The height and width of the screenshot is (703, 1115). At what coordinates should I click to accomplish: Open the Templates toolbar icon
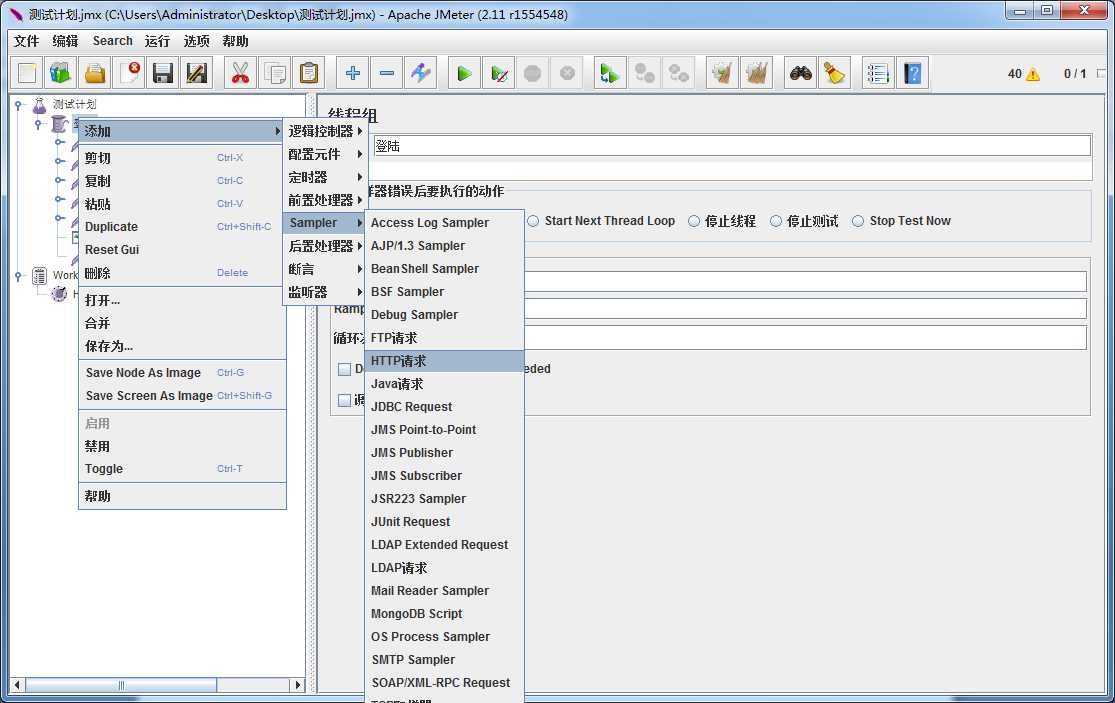click(x=61, y=73)
